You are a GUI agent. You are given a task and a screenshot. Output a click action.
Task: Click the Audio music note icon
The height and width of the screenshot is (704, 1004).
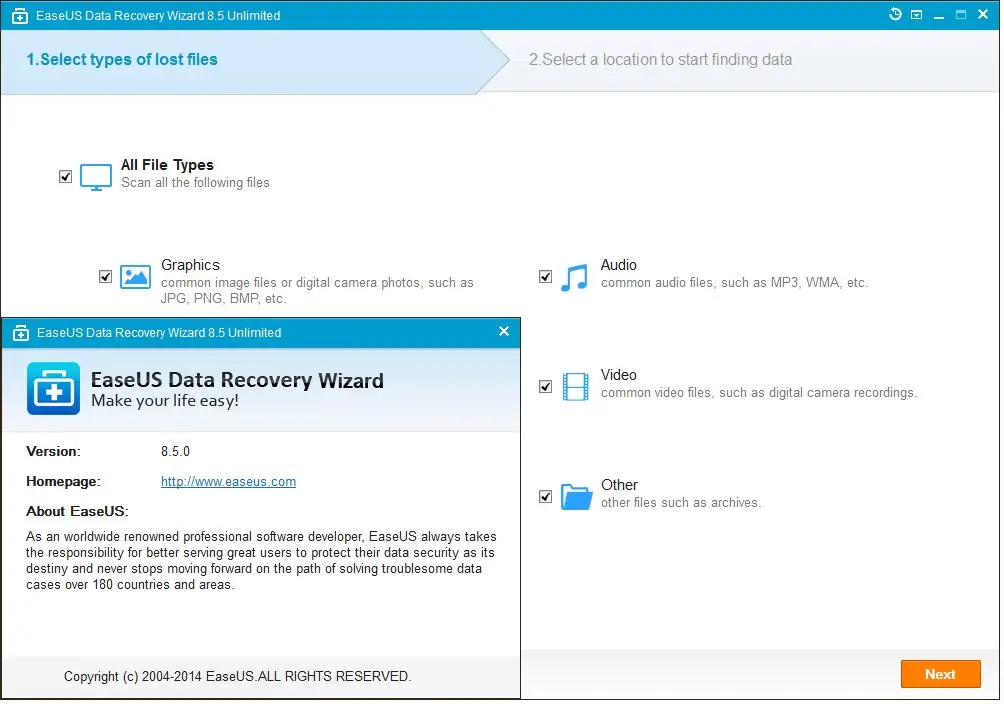(574, 277)
